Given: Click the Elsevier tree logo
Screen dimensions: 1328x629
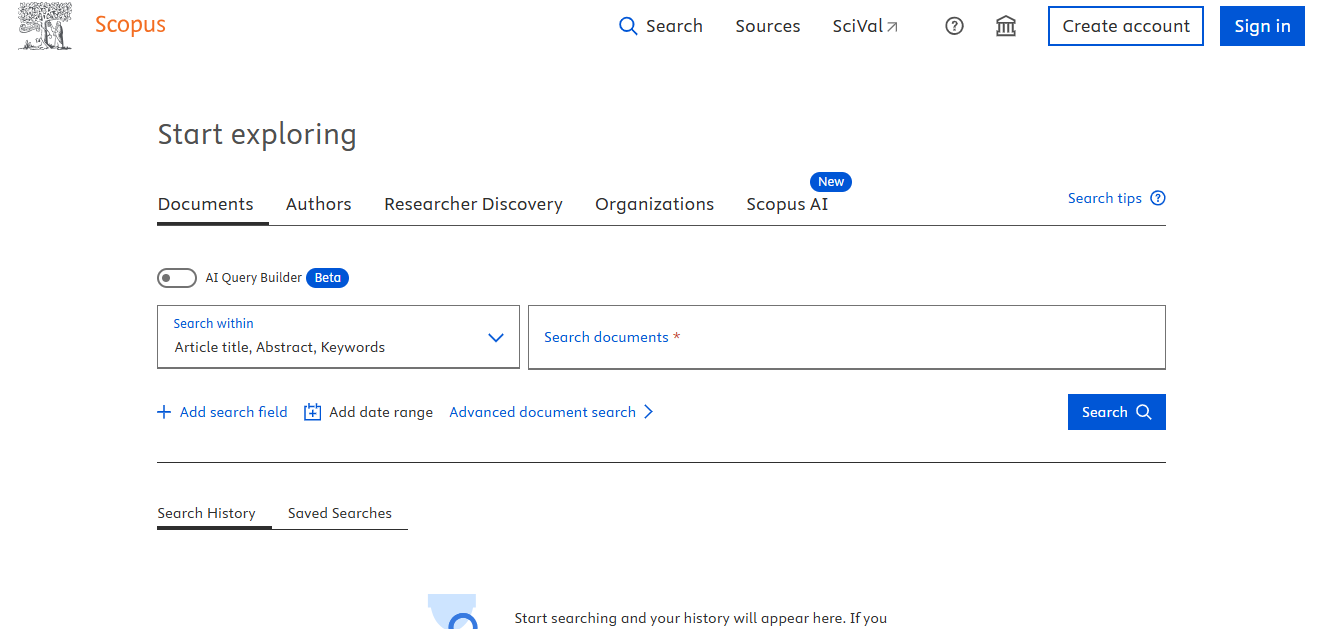Looking at the screenshot, I should [x=45, y=26].
